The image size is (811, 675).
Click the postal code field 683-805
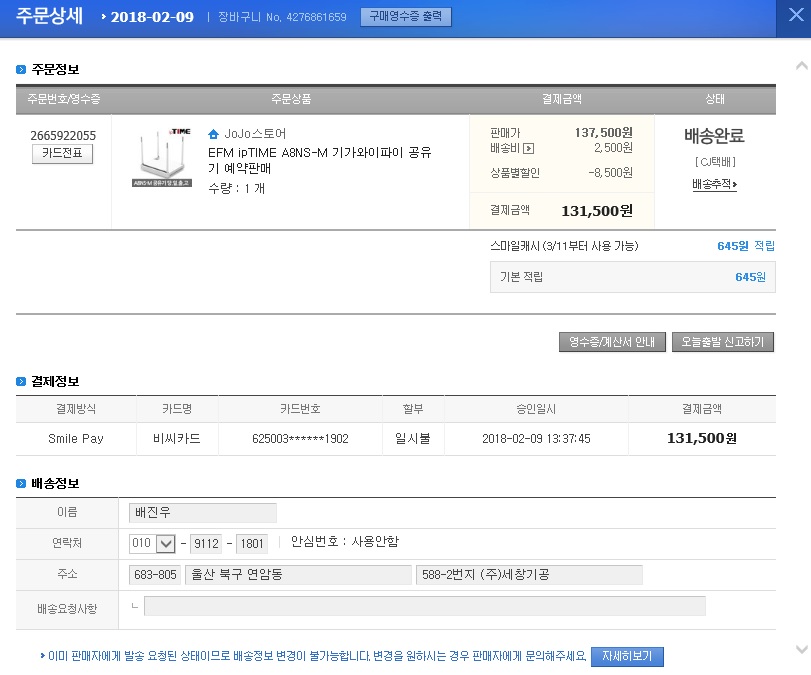pos(155,575)
